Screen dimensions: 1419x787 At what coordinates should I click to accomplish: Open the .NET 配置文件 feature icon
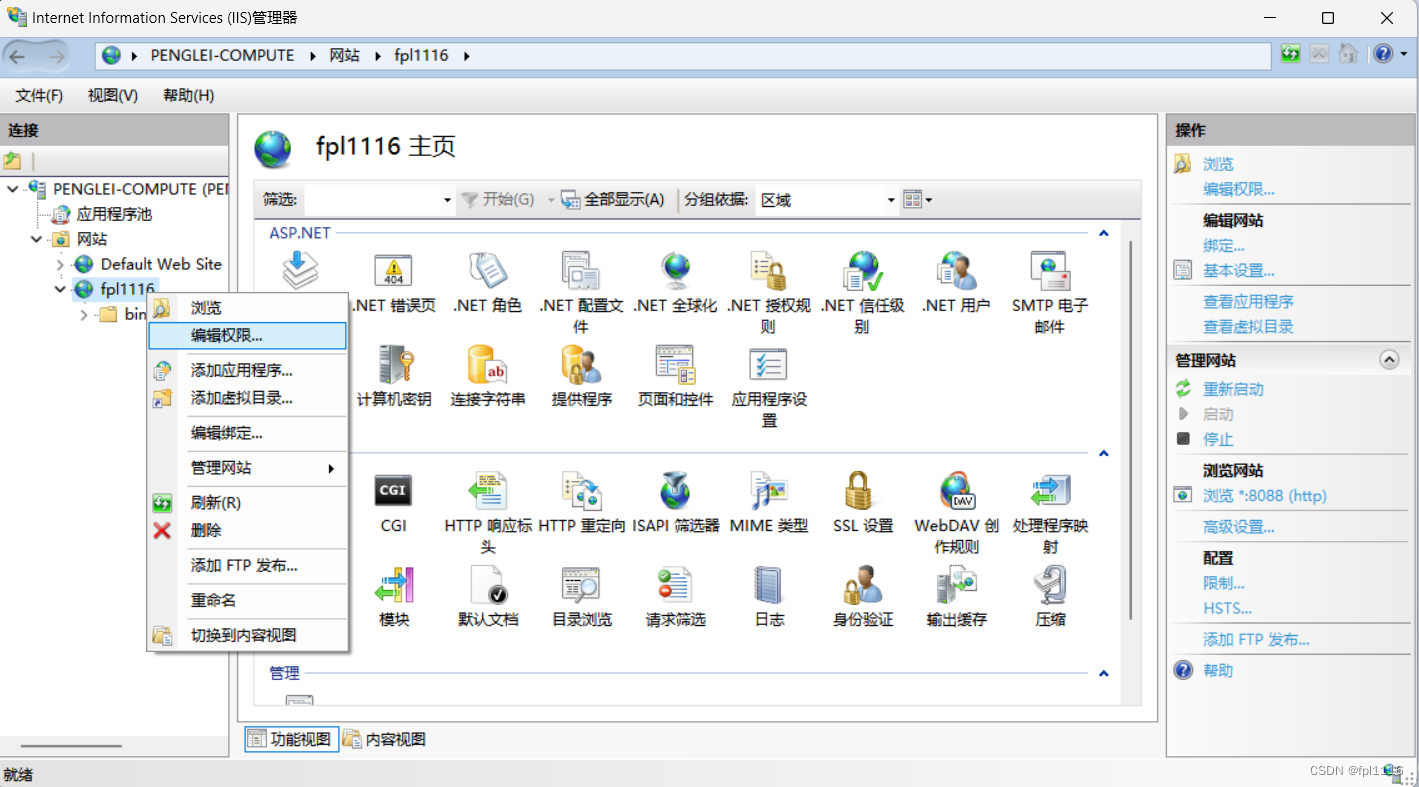pyautogui.click(x=581, y=270)
